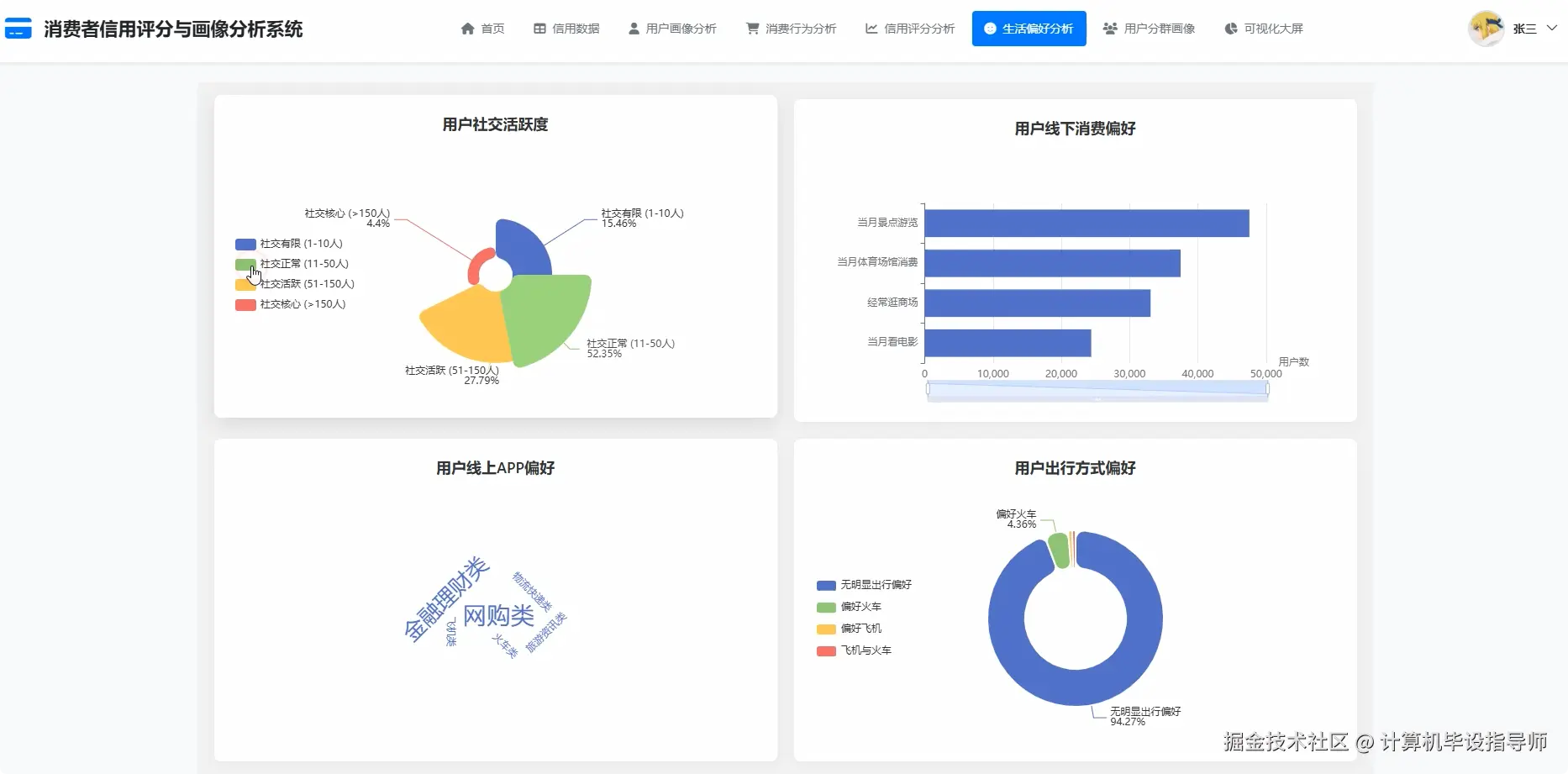Click the 旅游资讯类 word in word cloud

pos(546,633)
